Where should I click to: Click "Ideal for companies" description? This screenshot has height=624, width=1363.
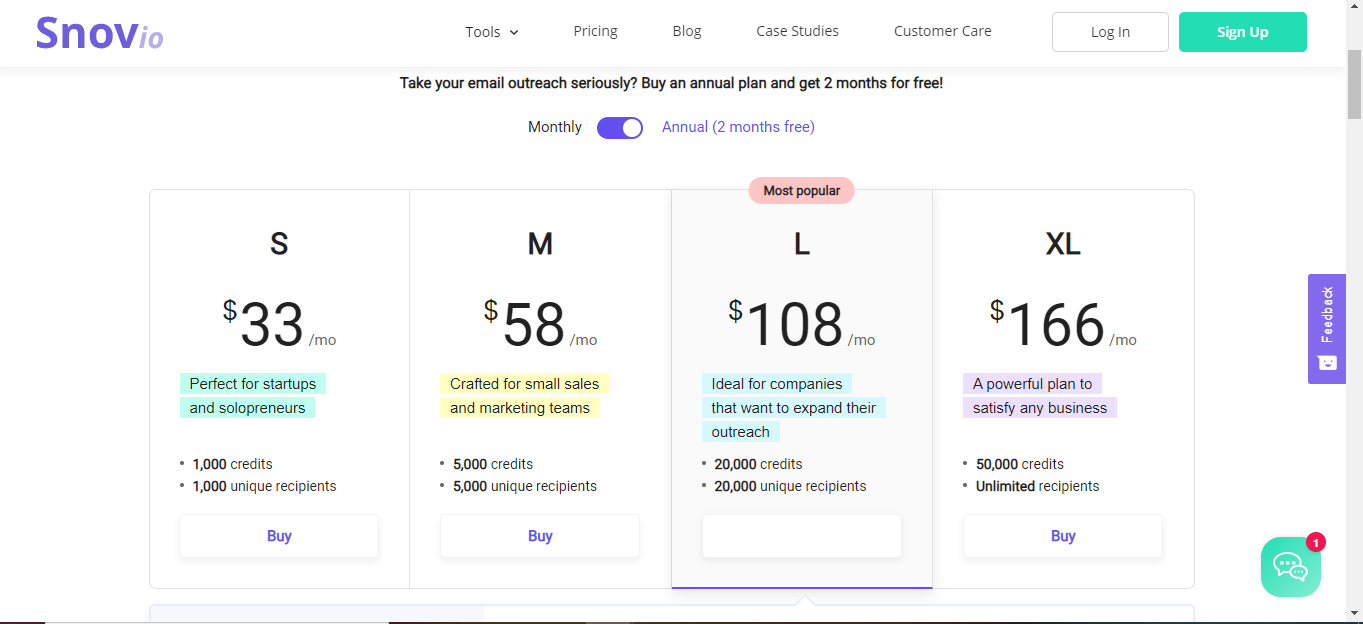click(x=777, y=384)
